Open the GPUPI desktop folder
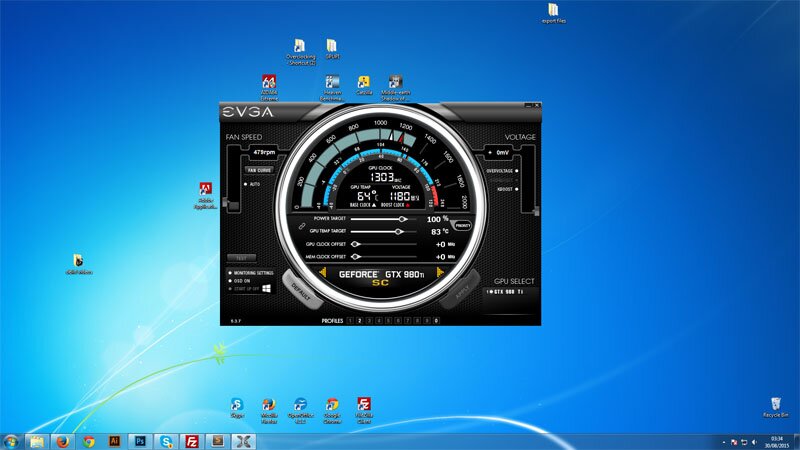Viewport: 800px width, 450px height. (332, 49)
